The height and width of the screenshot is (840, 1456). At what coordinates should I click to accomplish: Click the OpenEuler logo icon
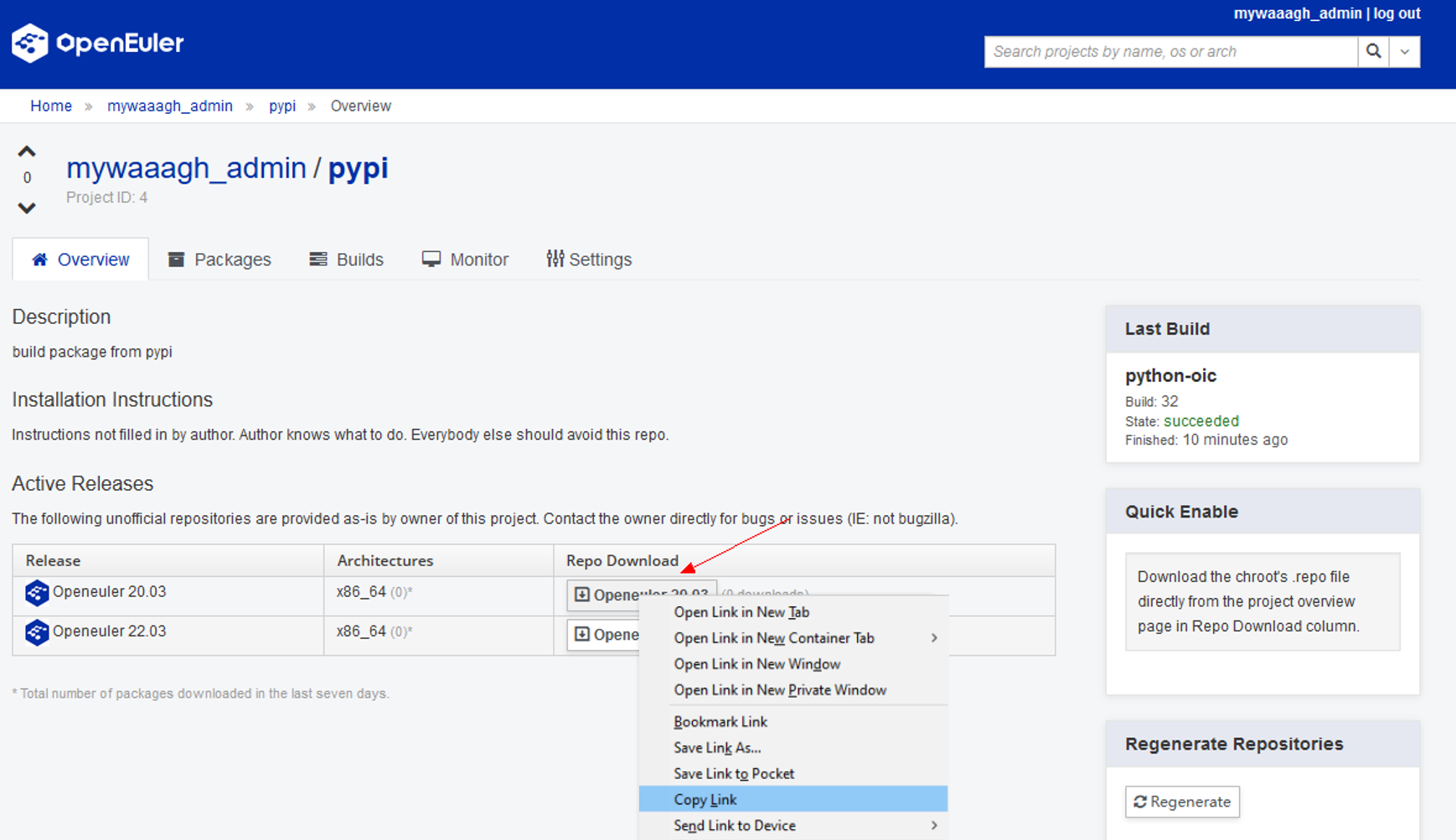30,43
